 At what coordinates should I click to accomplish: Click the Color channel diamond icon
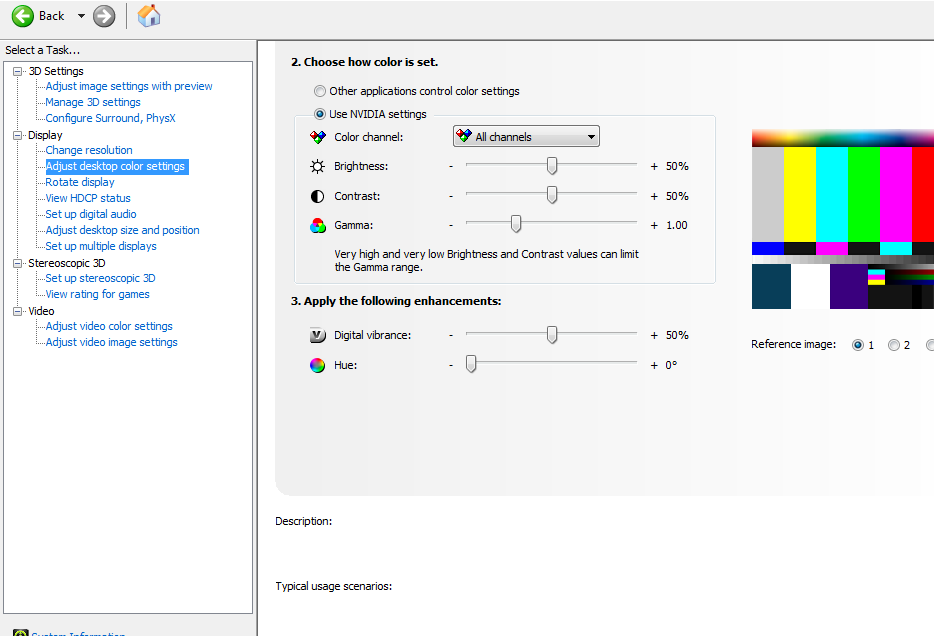click(x=317, y=137)
